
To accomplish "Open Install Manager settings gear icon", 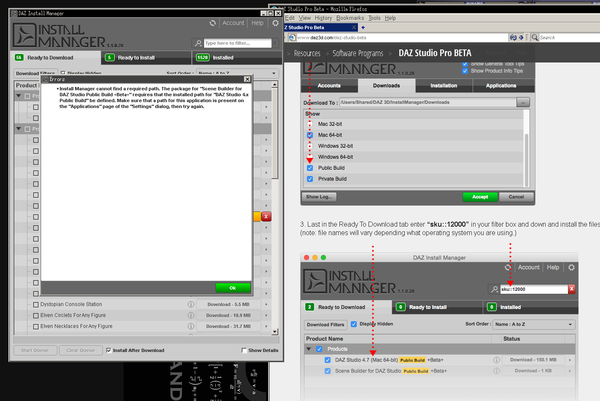I will [275, 23].
